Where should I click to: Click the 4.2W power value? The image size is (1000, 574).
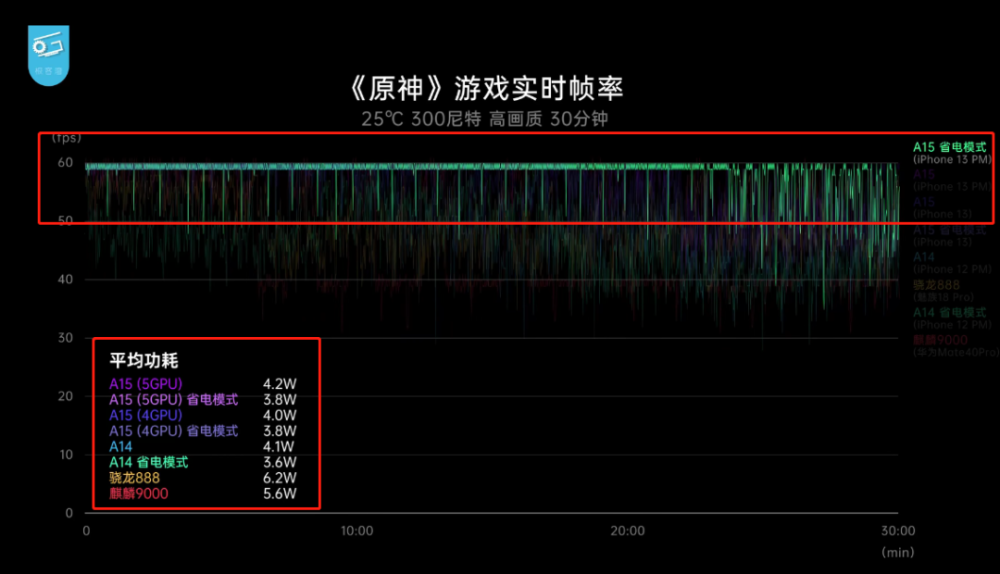click(280, 384)
